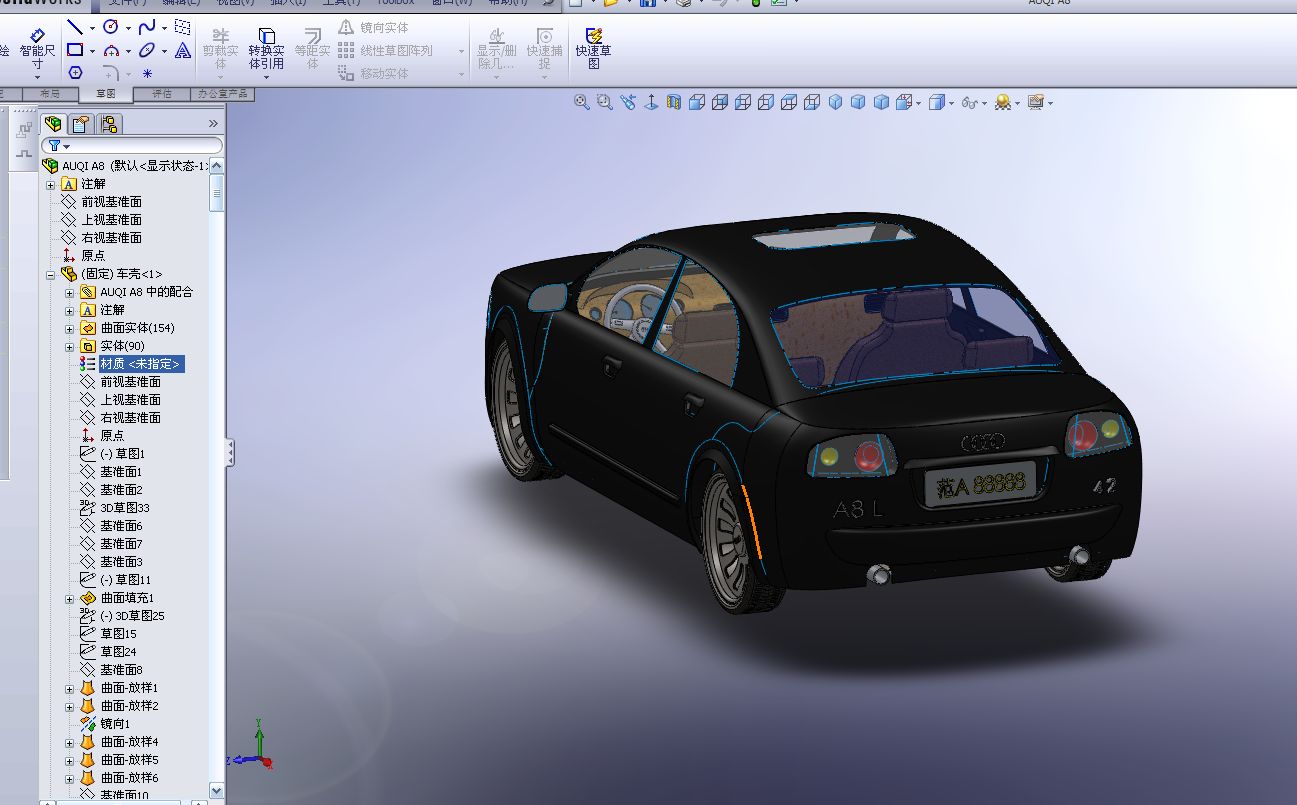Select 材质 <未指定> in the tree
The width and height of the screenshot is (1297, 805).
tap(140, 364)
